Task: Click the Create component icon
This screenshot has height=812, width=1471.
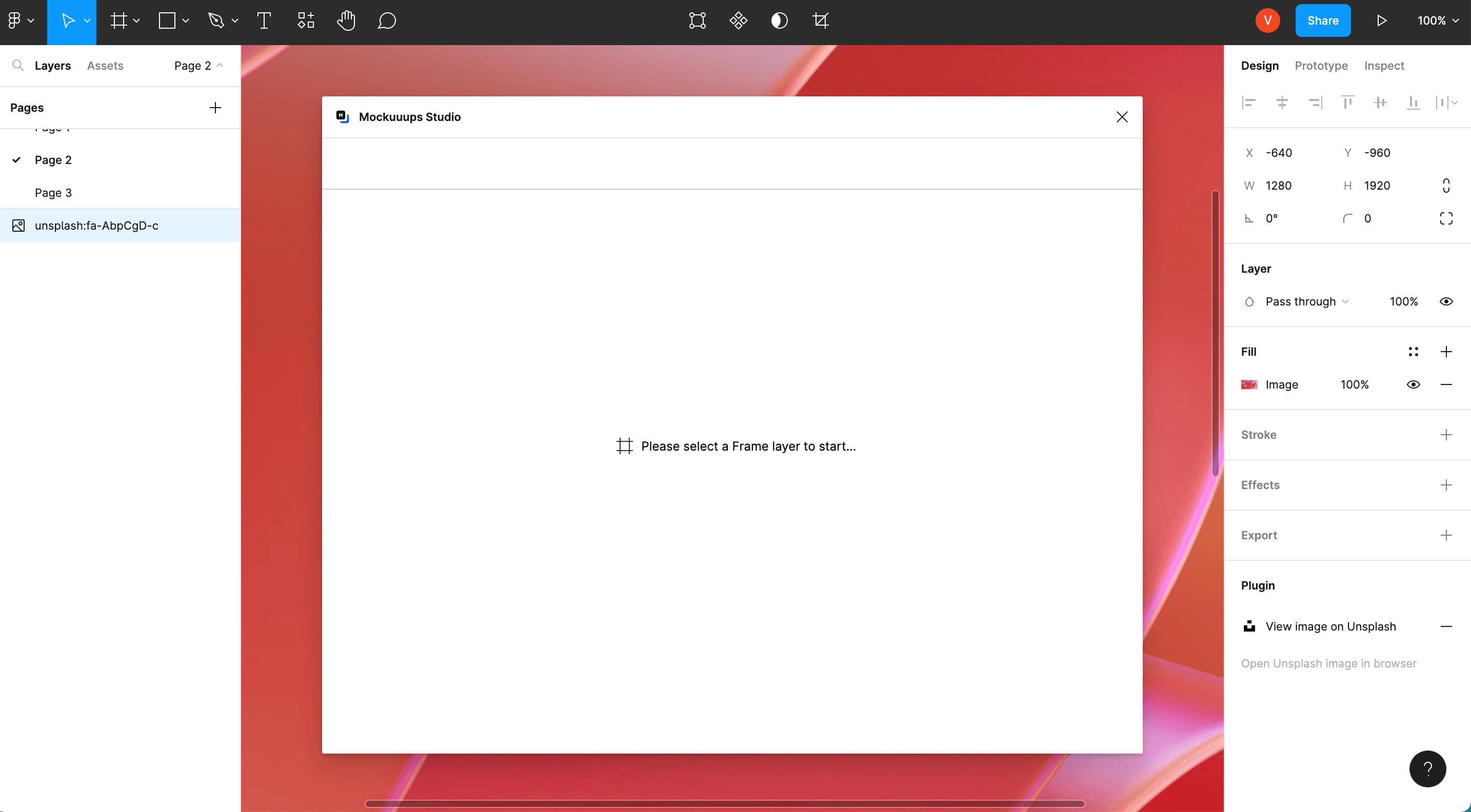Action: [739, 21]
